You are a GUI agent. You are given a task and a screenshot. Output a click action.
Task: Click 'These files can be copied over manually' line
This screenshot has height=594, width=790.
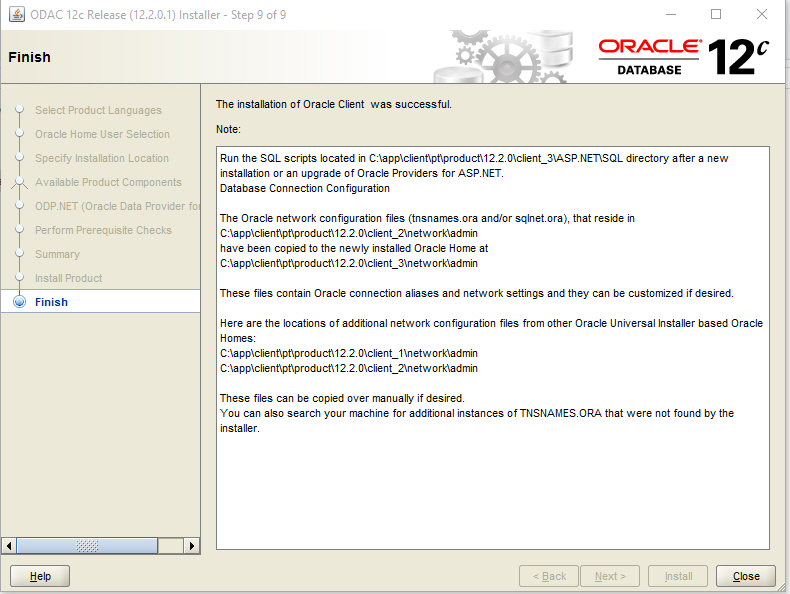click(342, 398)
